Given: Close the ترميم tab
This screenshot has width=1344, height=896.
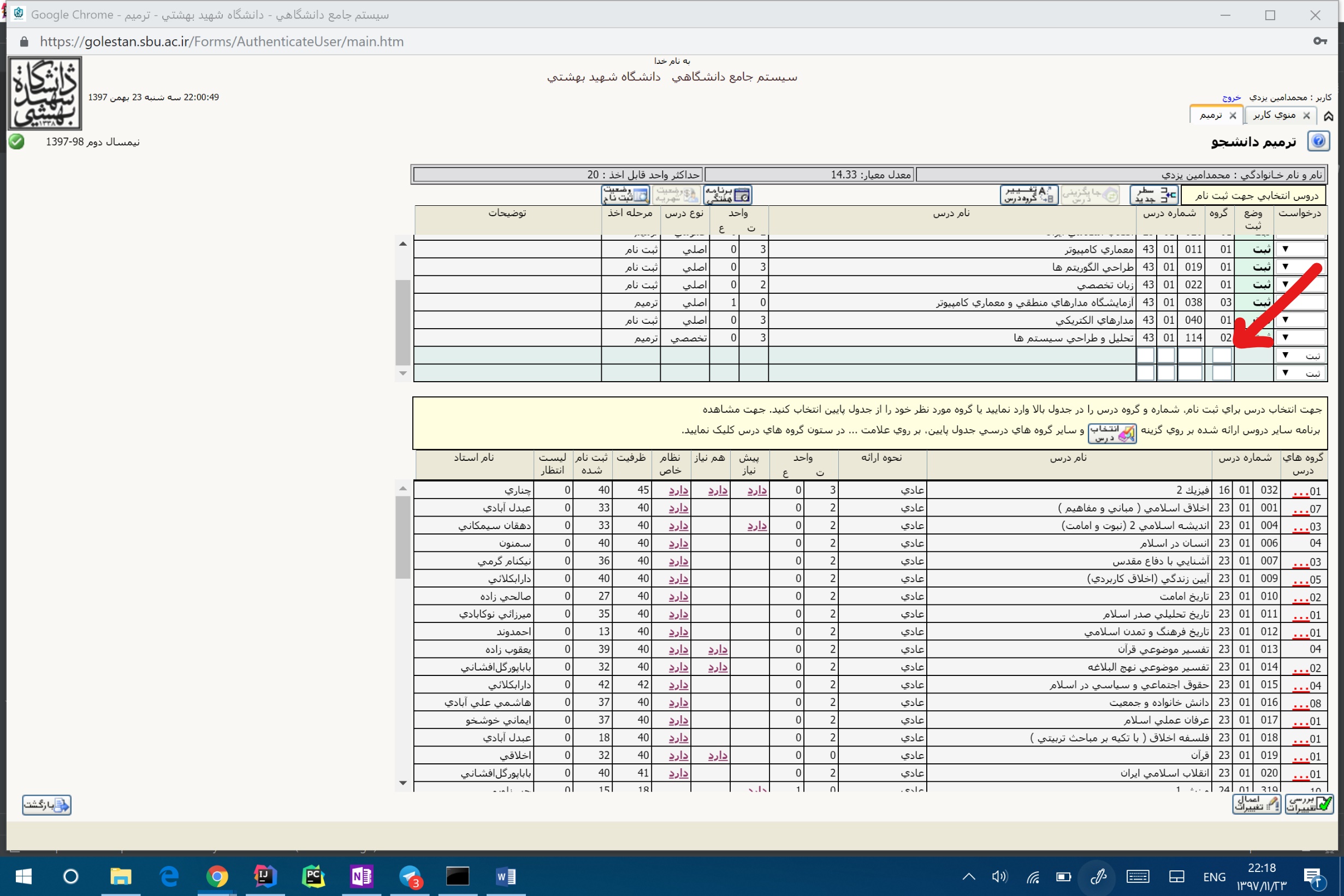Looking at the screenshot, I should [x=1233, y=115].
